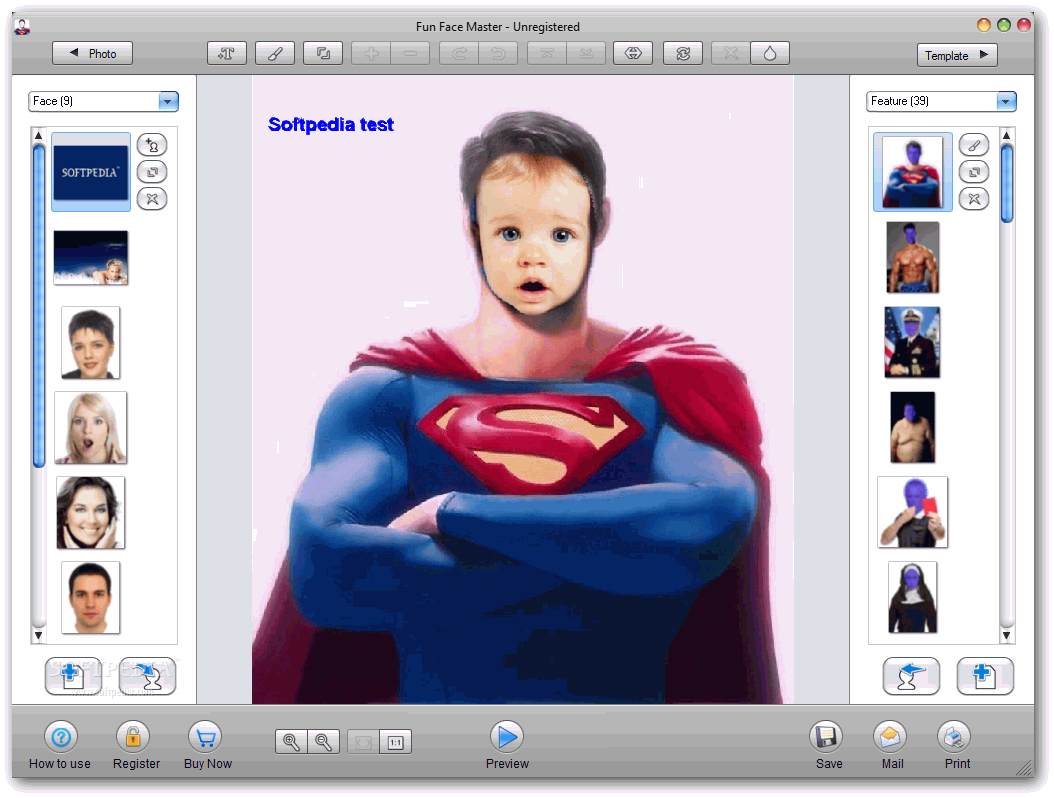The height and width of the screenshot is (798, 1054).
Task: Select the navy officer feature template thumbnail
Action: click(x=913, y=342)
